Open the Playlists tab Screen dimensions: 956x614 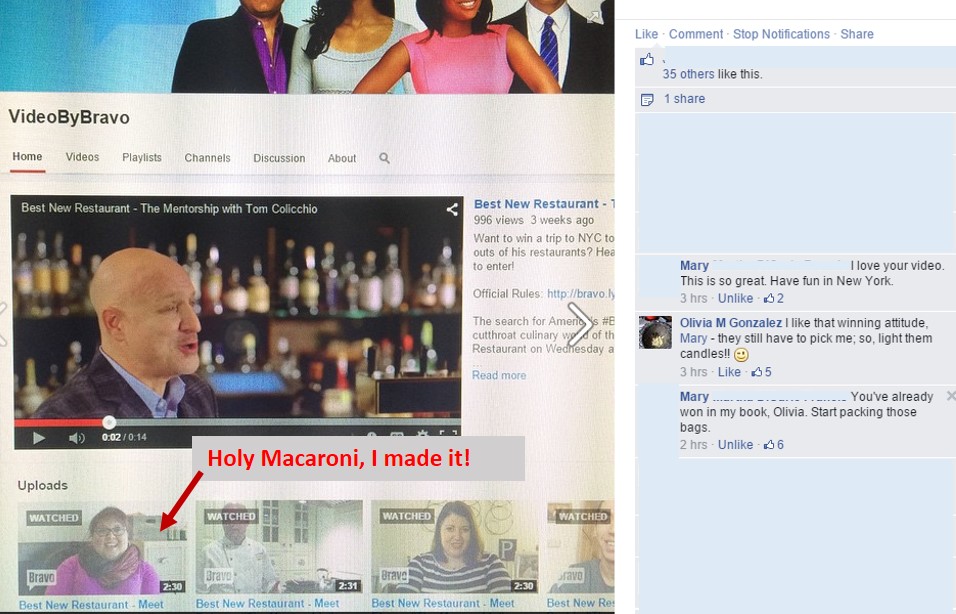pos(142,158)
